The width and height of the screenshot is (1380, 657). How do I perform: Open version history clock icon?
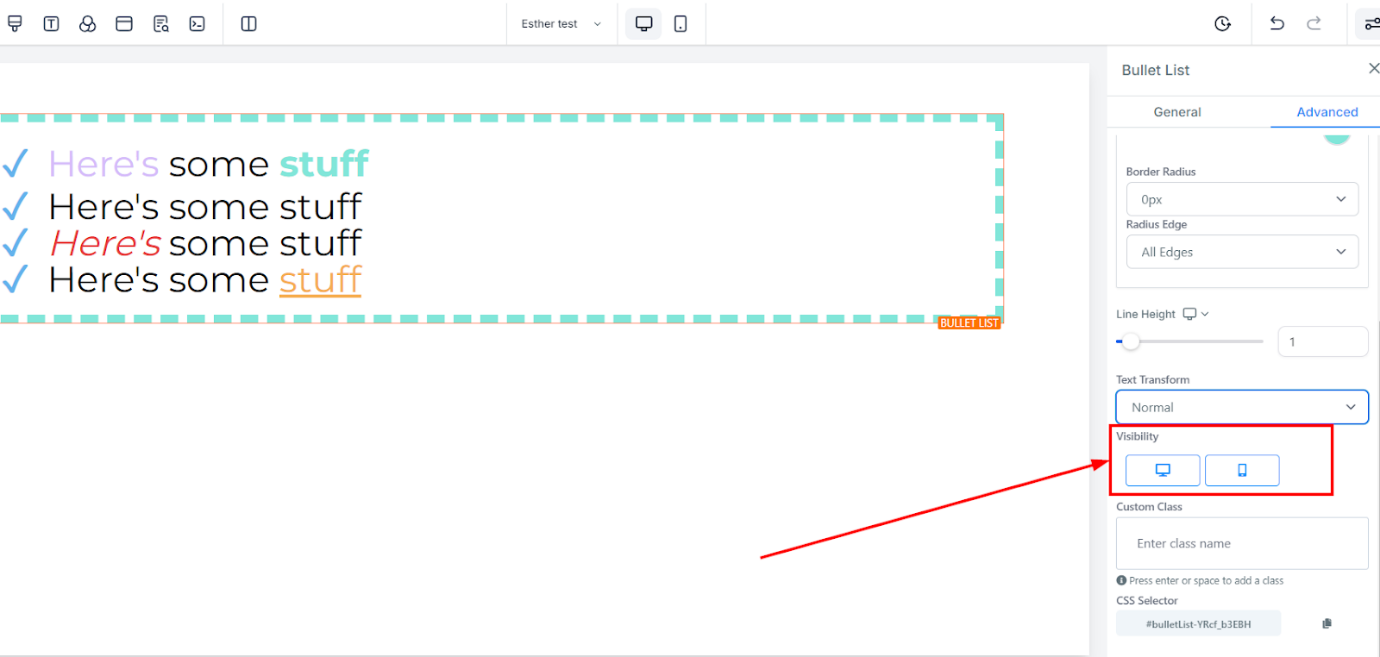(x=1222, y=24)
